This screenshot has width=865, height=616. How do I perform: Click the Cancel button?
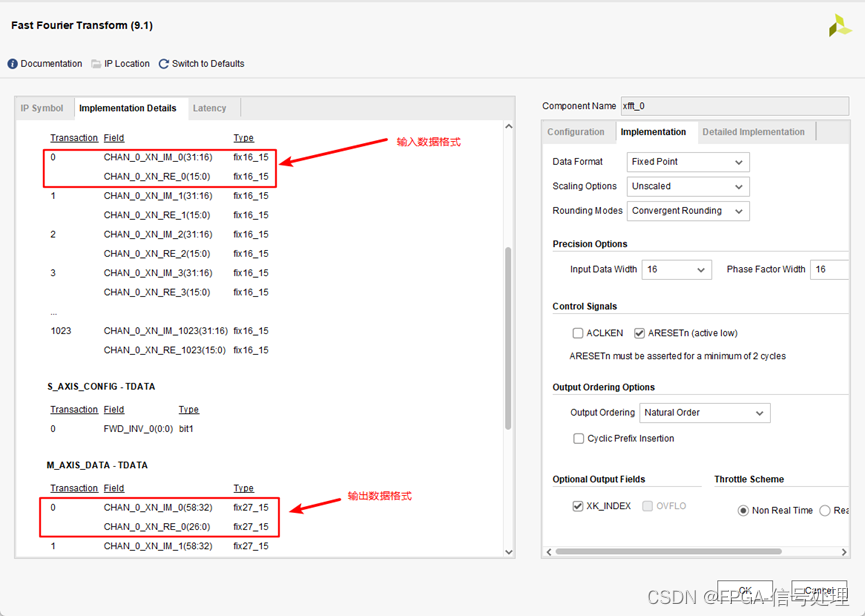click(x=819, y=591)
